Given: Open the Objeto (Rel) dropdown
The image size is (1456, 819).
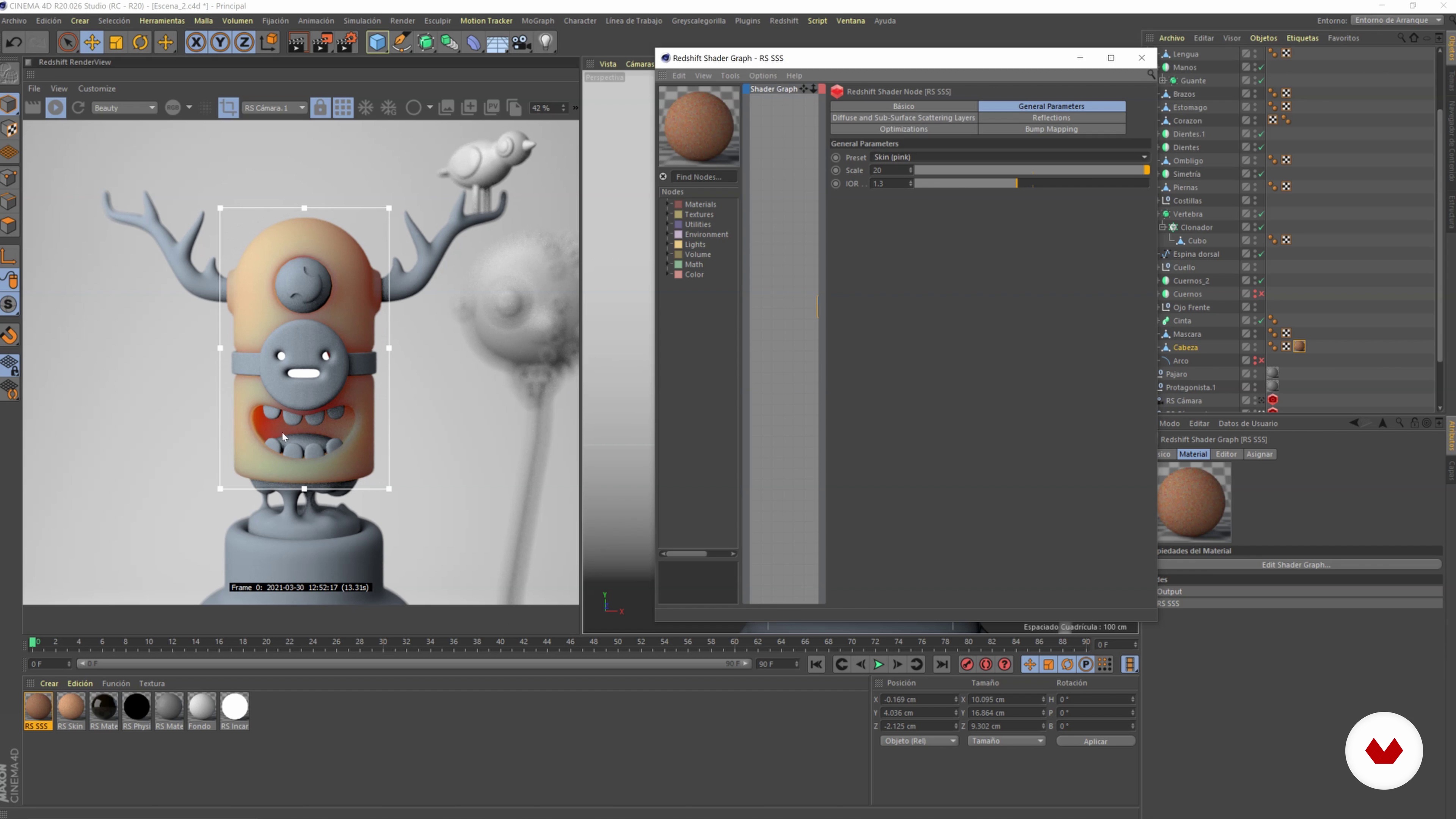Looking at the screenshot, I should pyautogui.click(x=919, y=741).
